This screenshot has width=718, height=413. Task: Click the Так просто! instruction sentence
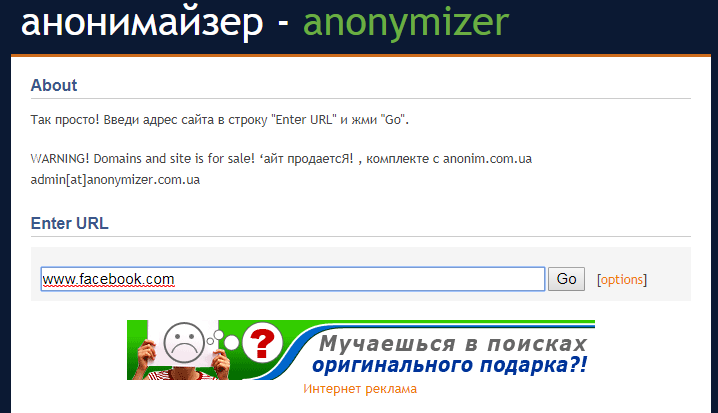click(220, 120)
